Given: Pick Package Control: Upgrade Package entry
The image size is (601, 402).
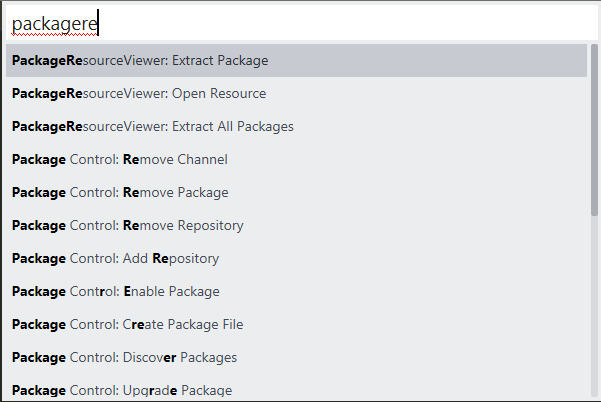Looking at the screenshot, I should click(122, 390).
